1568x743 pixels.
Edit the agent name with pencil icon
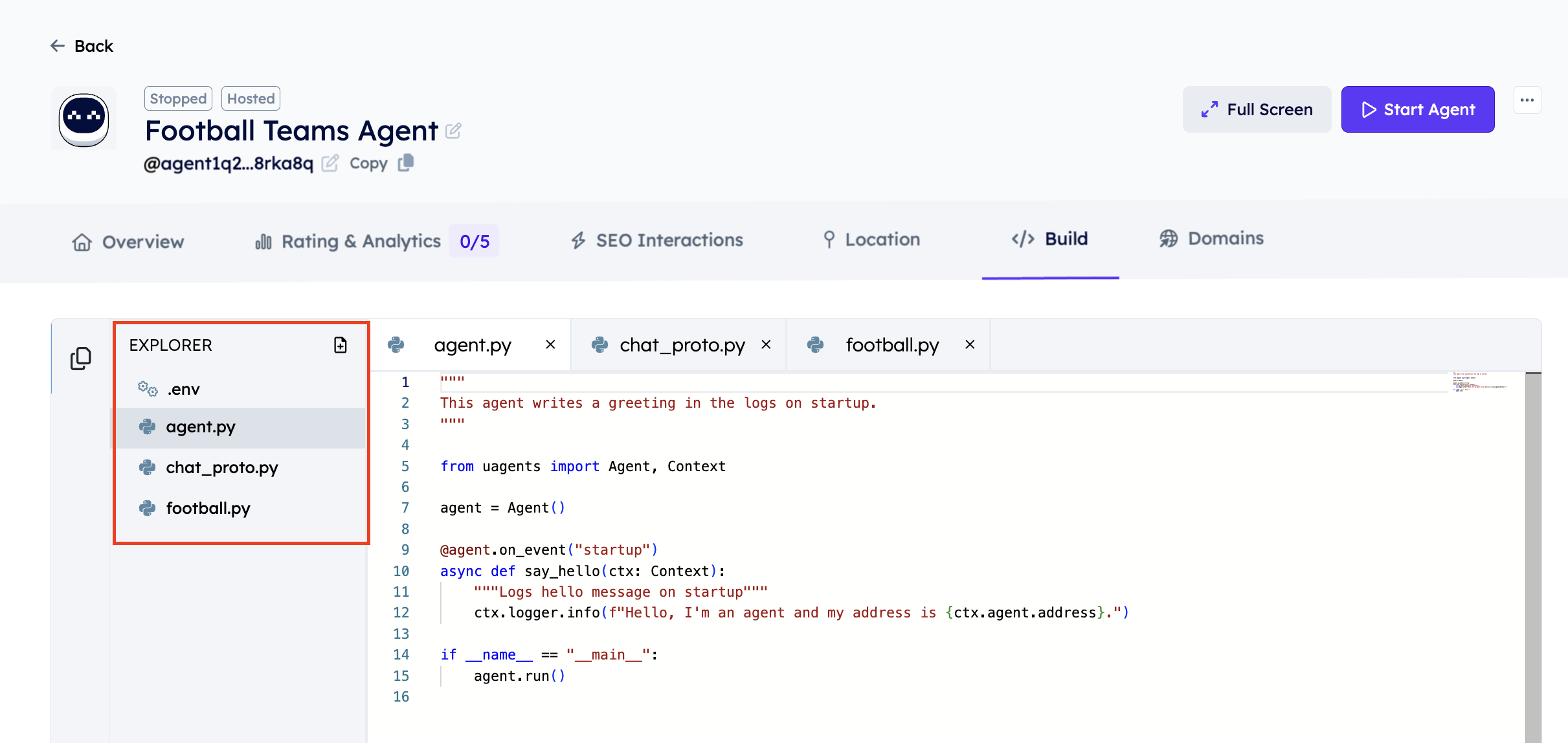point(454,131)
